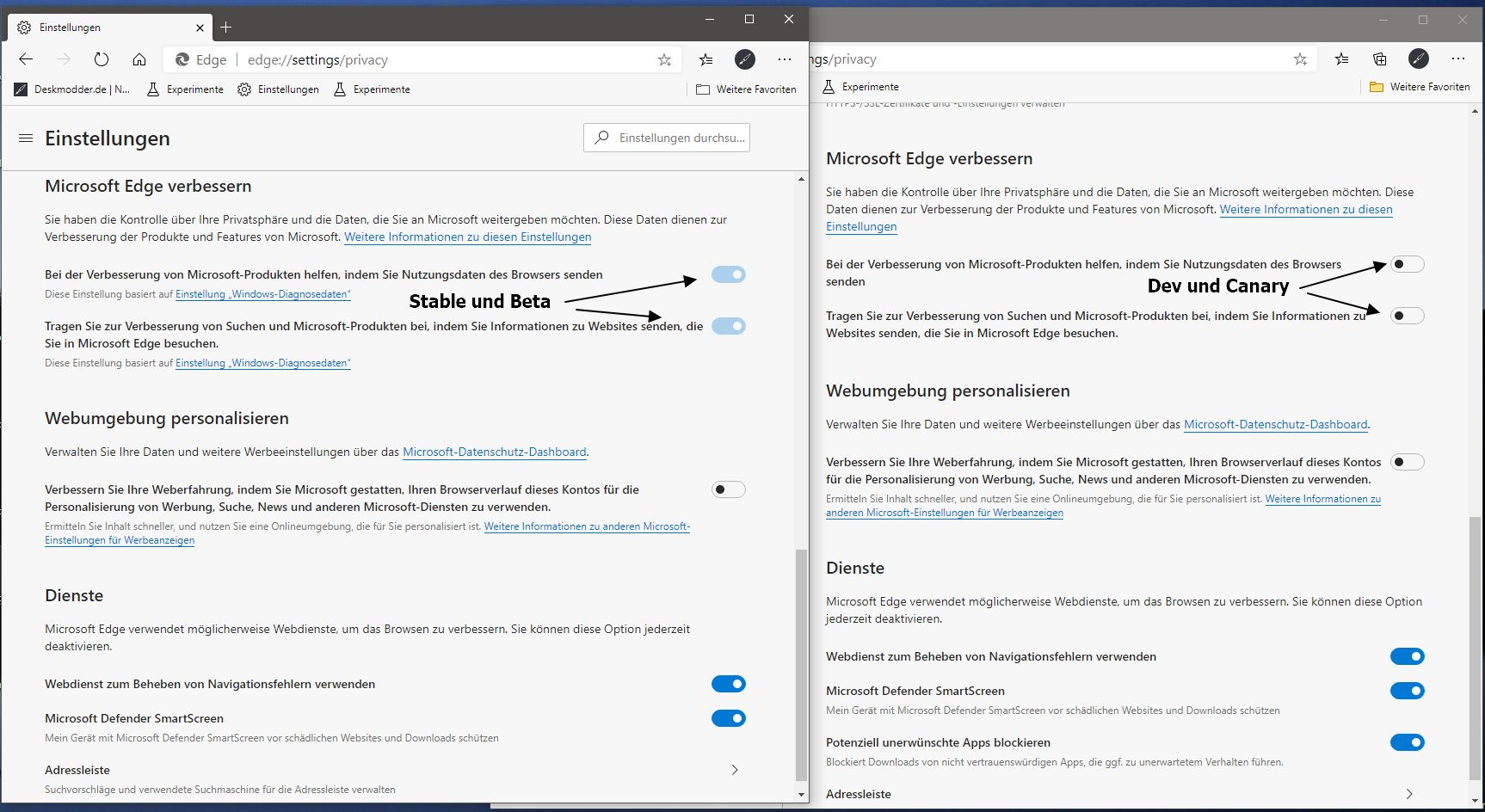Open the first Windows-Diagnosedaten link
Image resolution: width=1485 pixels, height=812 pixels.
[x=263, y=294]
